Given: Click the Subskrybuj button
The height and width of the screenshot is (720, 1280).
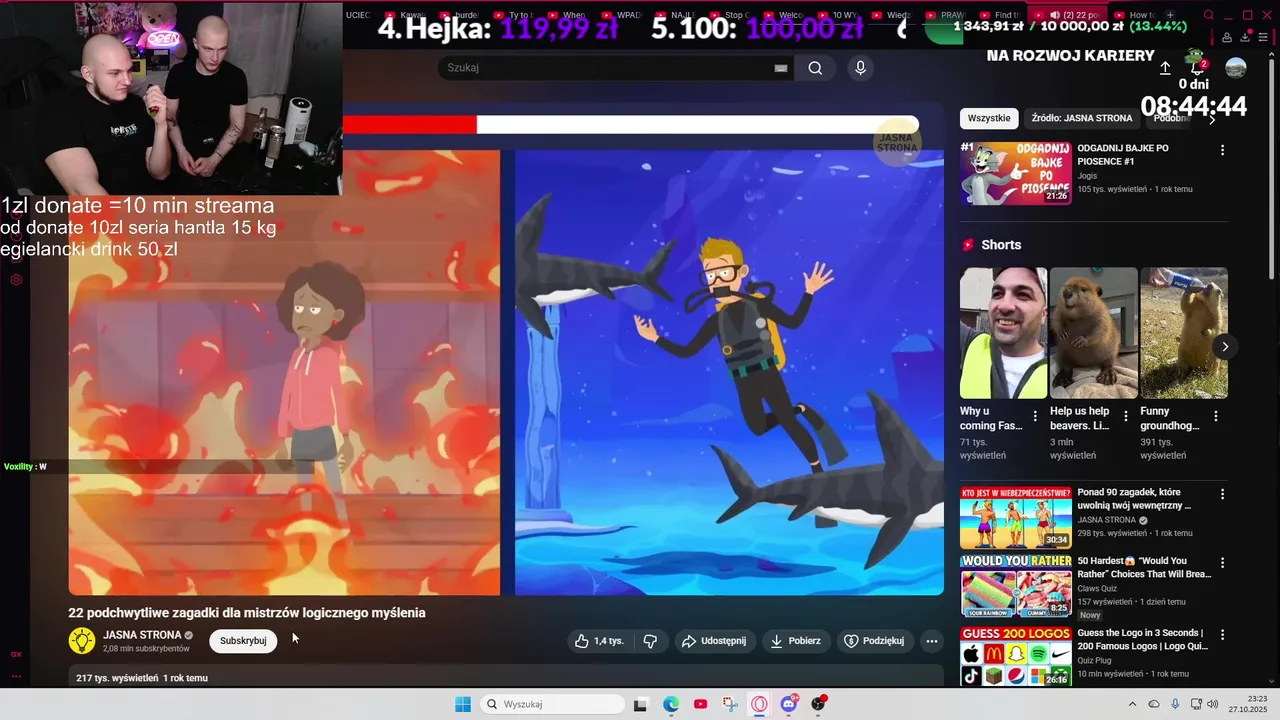Looking at the screenshot, I should [243, 641].
